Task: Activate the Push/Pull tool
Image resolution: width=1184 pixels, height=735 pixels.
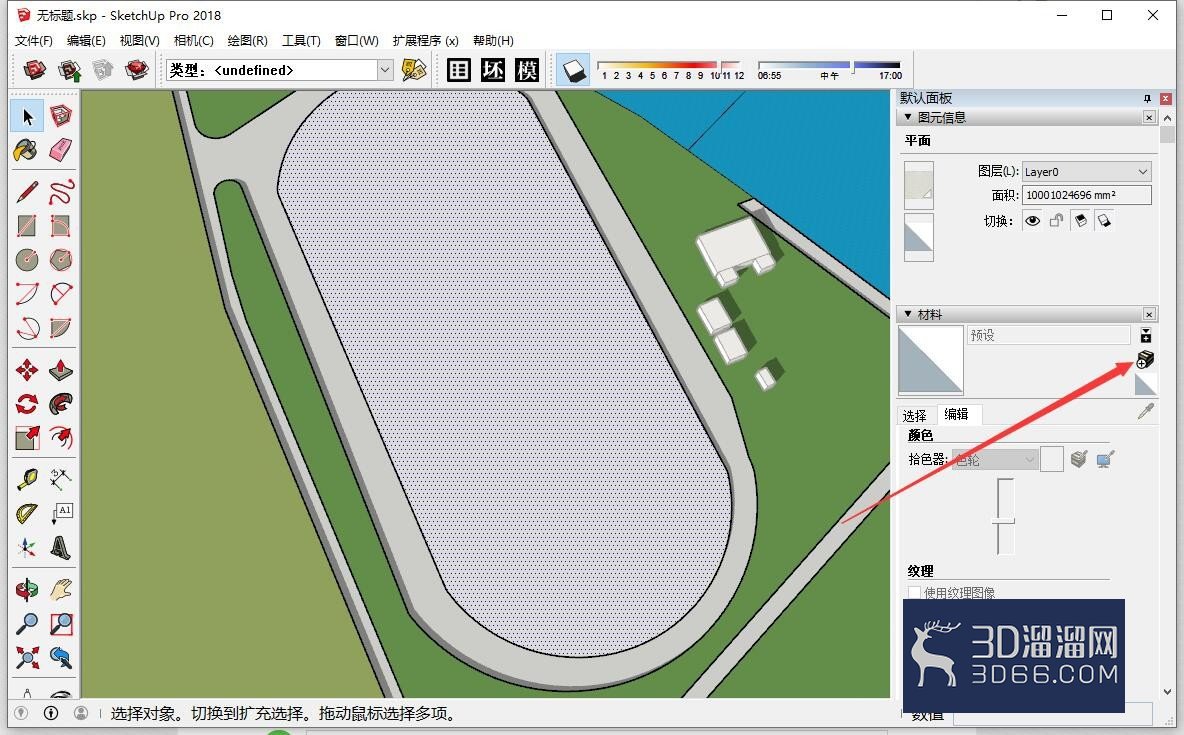Action: [60, 370]
